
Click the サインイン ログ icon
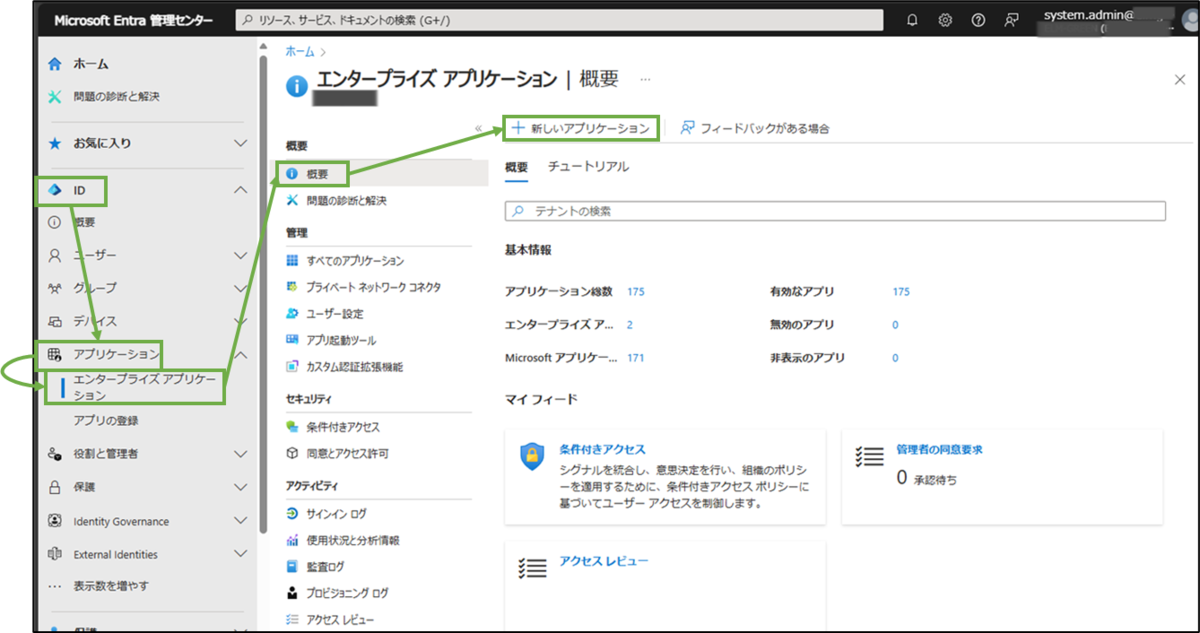pyautogui.click(x=292, y=514)
